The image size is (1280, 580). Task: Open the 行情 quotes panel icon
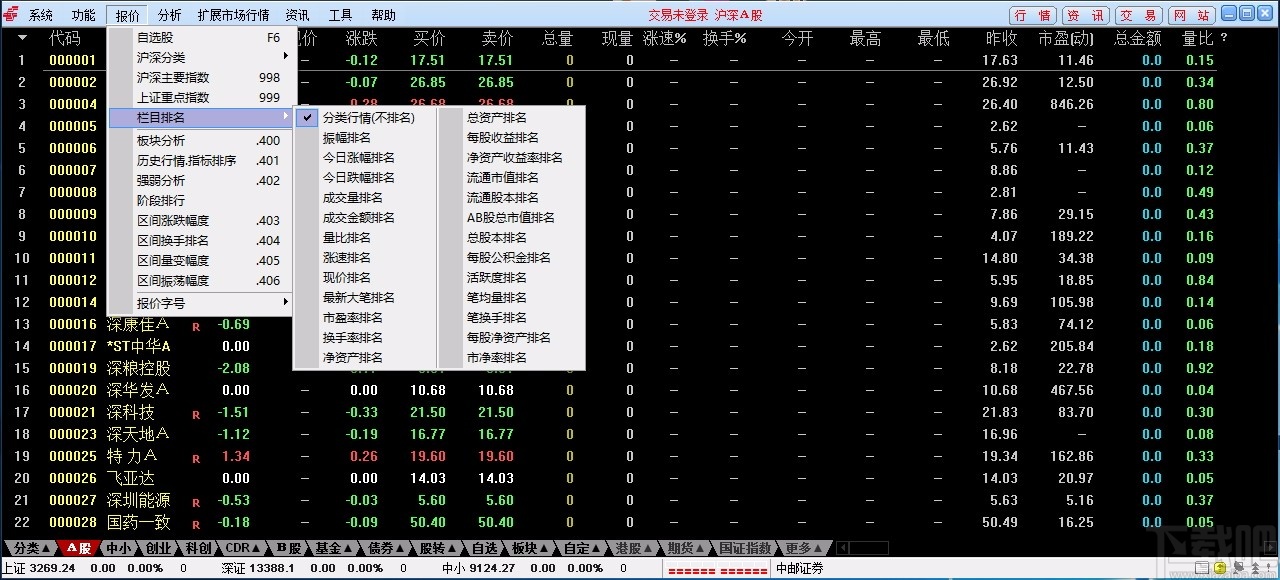point(1031,14)
